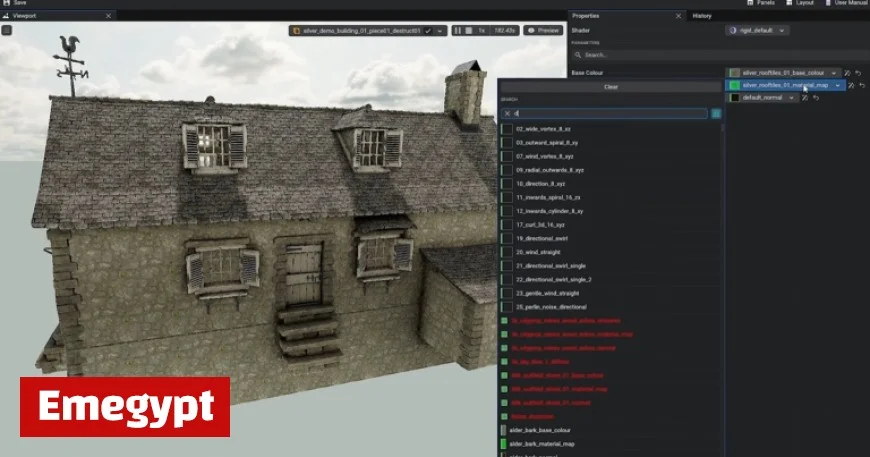Click the square icon in the viewport's top-left corner
The height and width of the screenshot is (457, 870).
point(7,31)
